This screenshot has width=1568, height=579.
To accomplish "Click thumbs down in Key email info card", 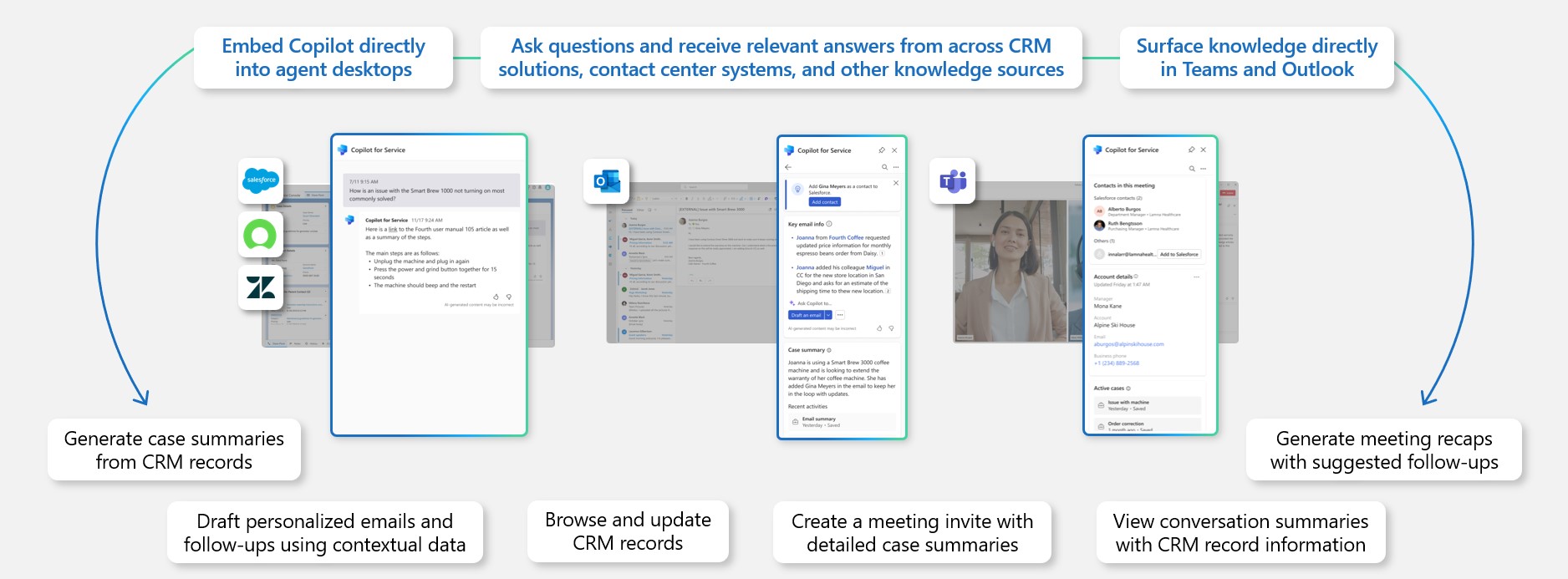I will point(891,328).
